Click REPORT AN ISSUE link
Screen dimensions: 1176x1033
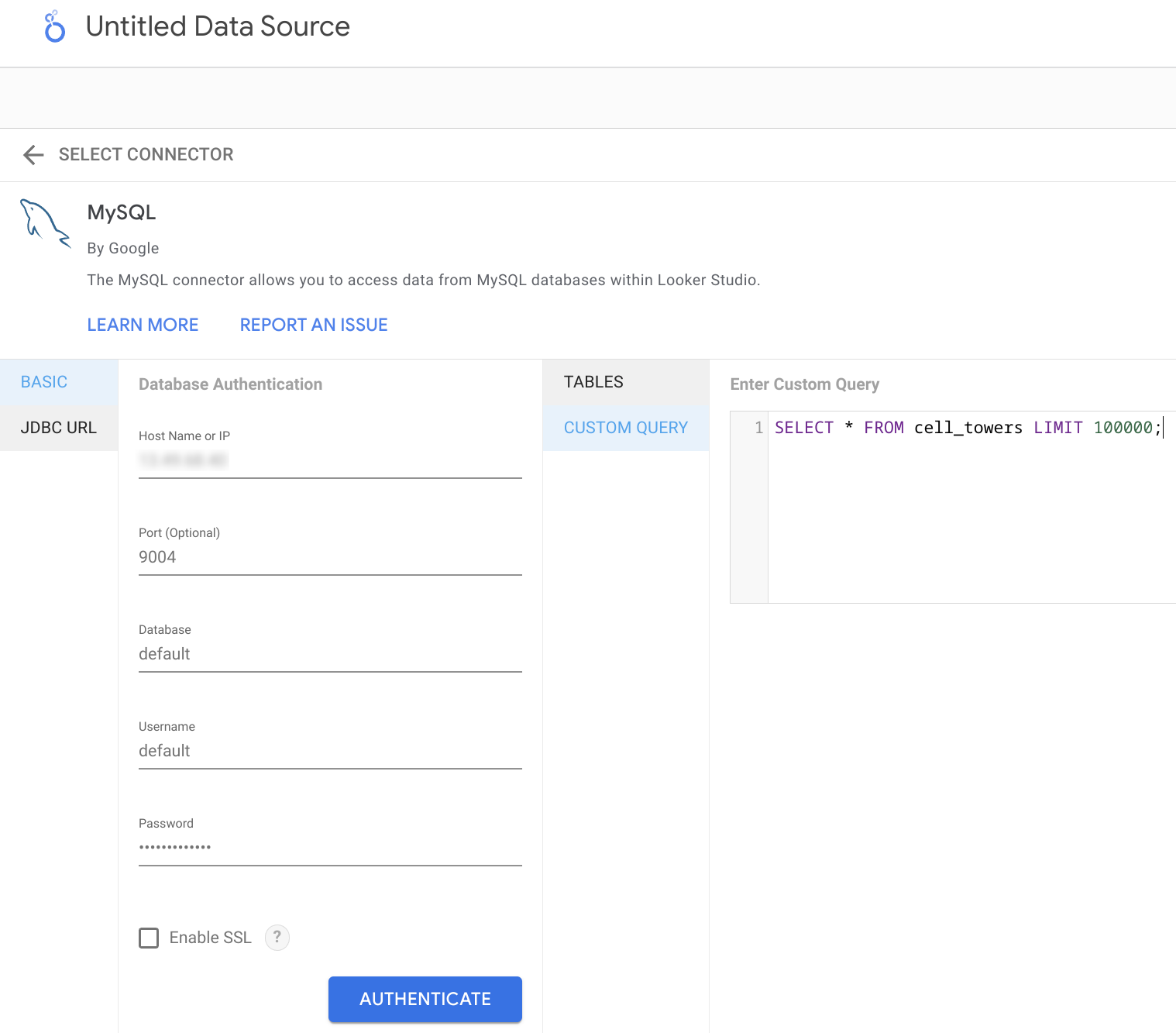coord(313,324)
